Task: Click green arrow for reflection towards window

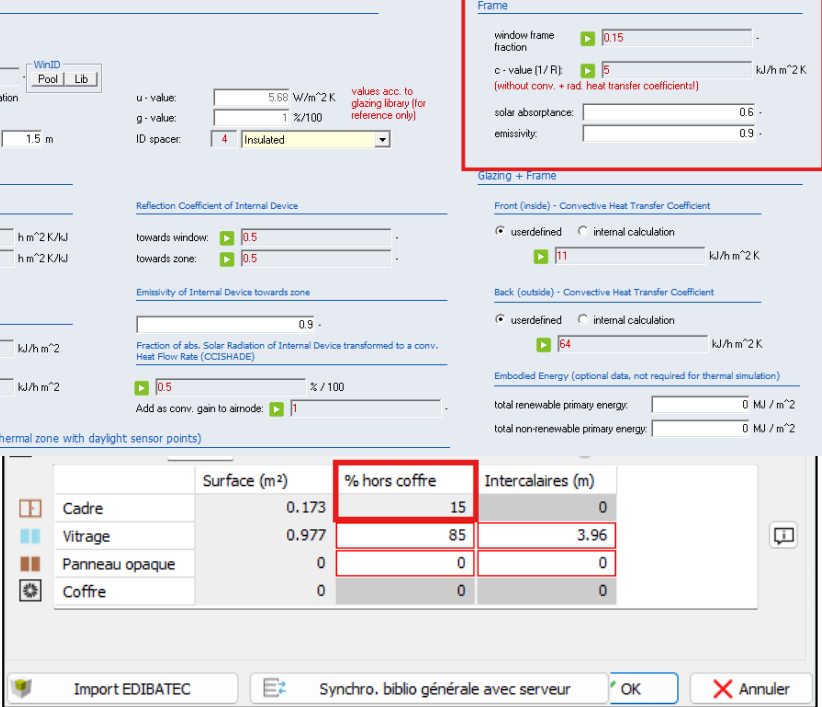Action: (x=227, y=238)
